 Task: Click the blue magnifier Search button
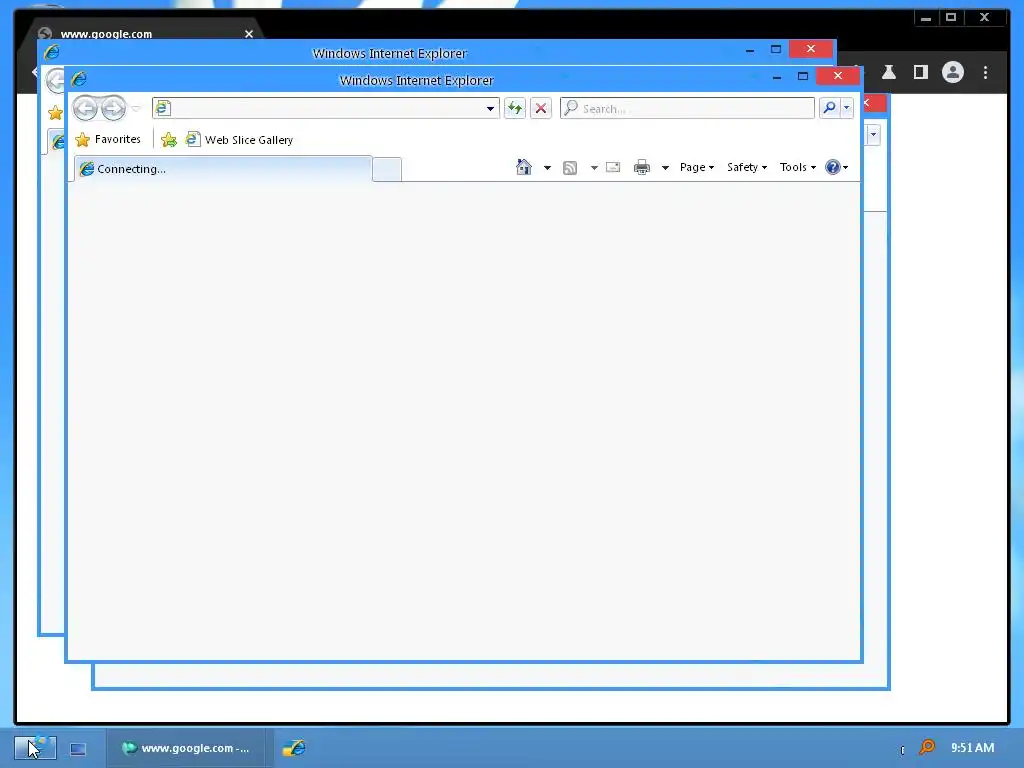[x=829, y=108]
